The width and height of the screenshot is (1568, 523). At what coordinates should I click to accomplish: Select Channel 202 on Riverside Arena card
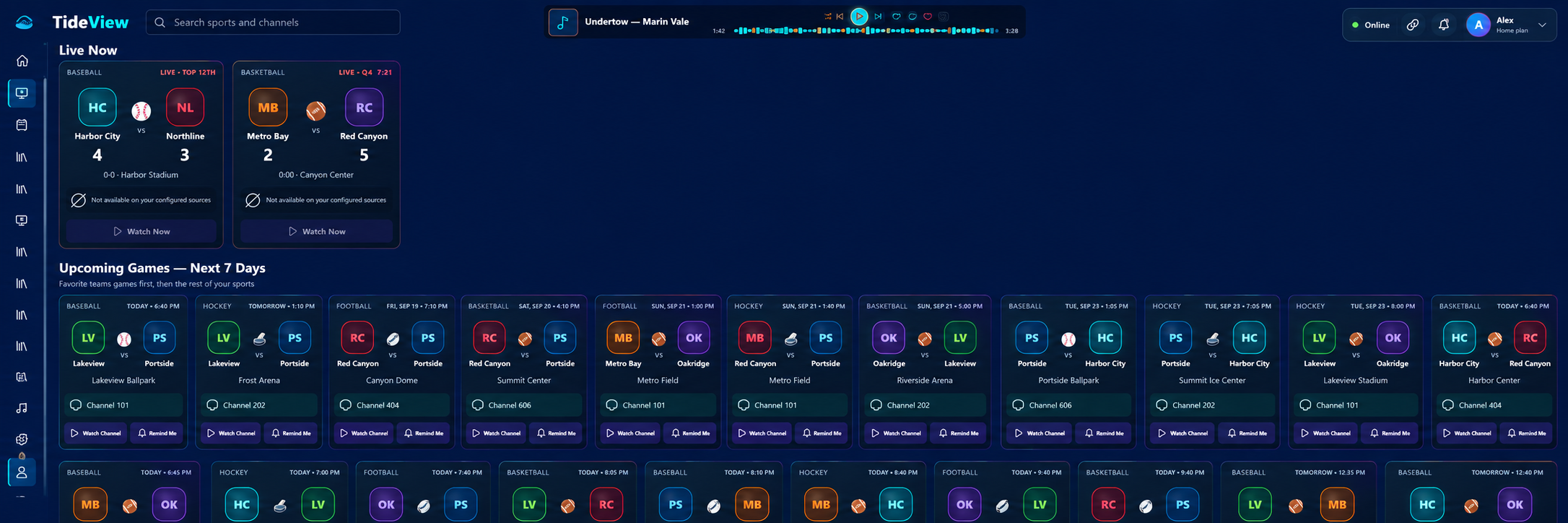925,405
